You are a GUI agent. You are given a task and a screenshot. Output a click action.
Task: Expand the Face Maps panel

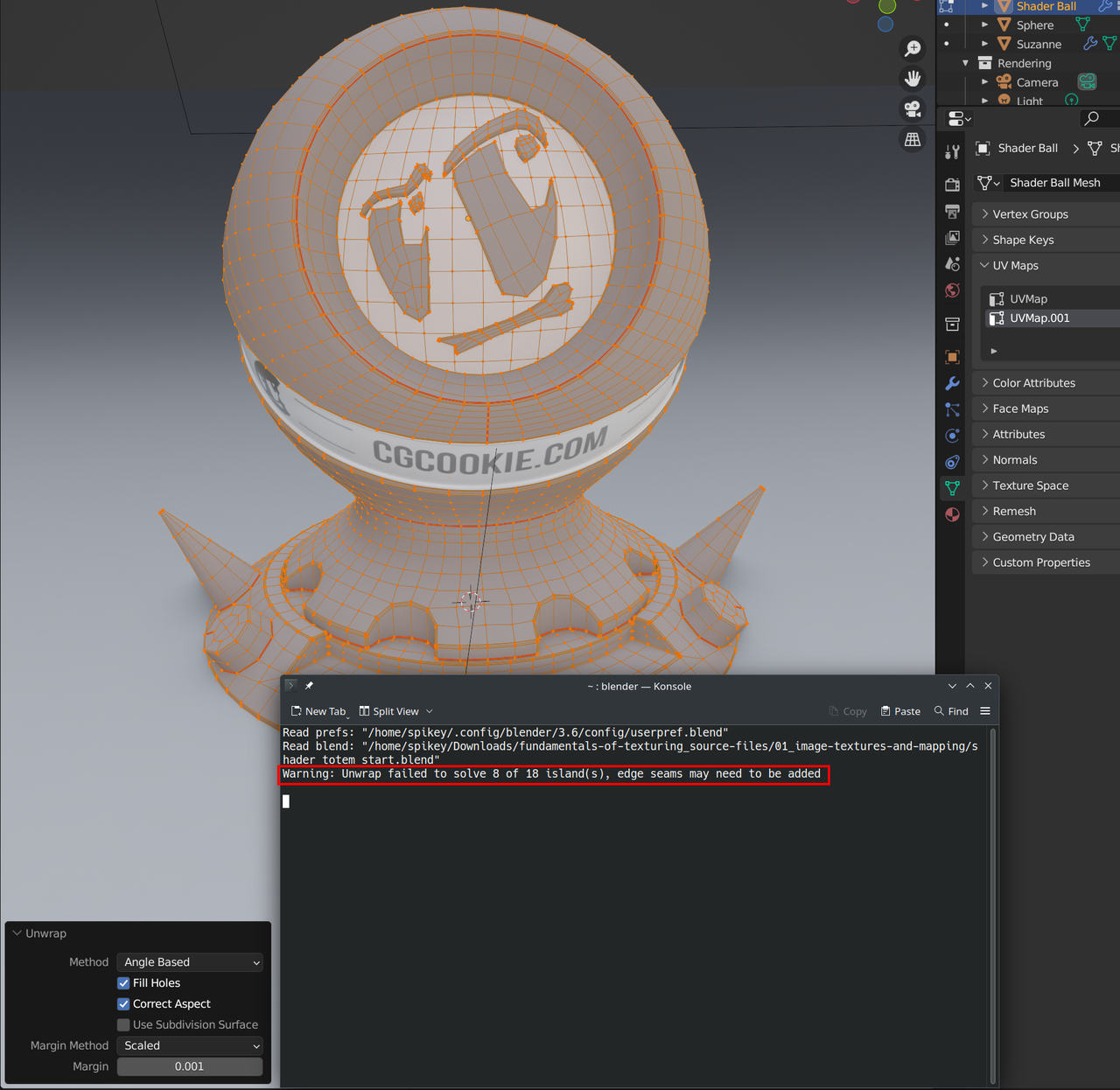coord(985,409)
